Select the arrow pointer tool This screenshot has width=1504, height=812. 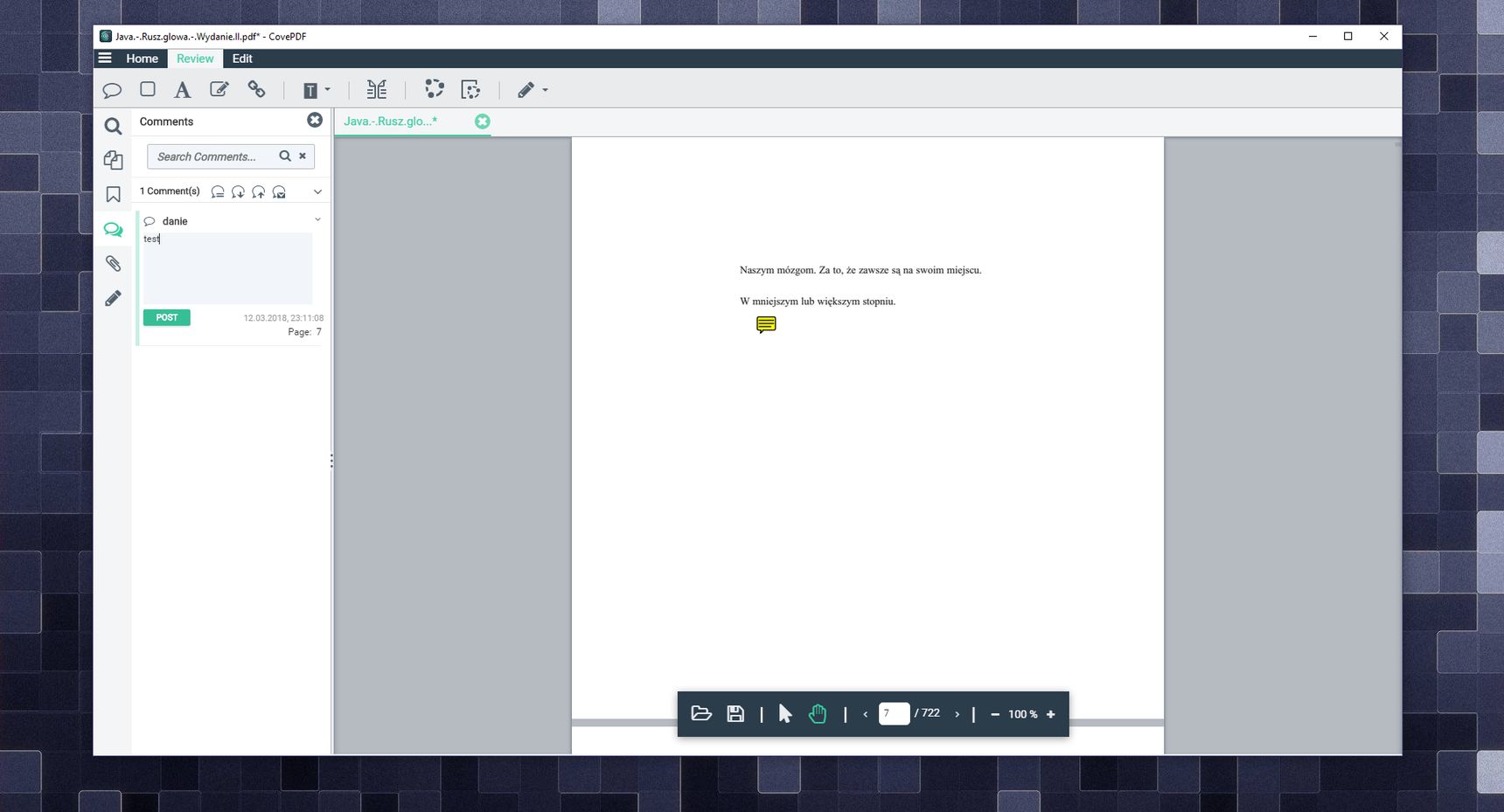pos(784,714)
